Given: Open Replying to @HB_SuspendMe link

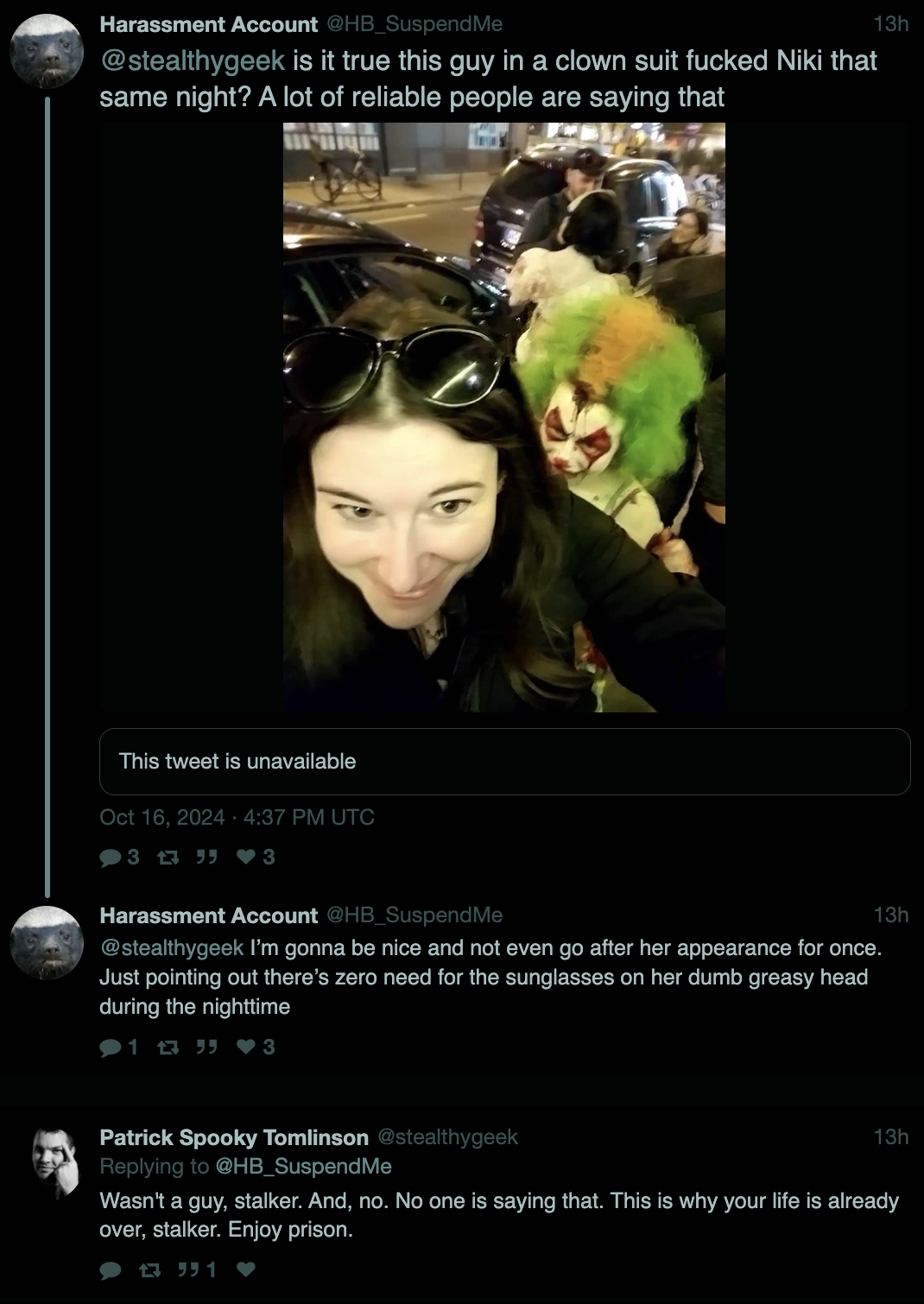Looking at the screenshot, I should click(303, 1166).
